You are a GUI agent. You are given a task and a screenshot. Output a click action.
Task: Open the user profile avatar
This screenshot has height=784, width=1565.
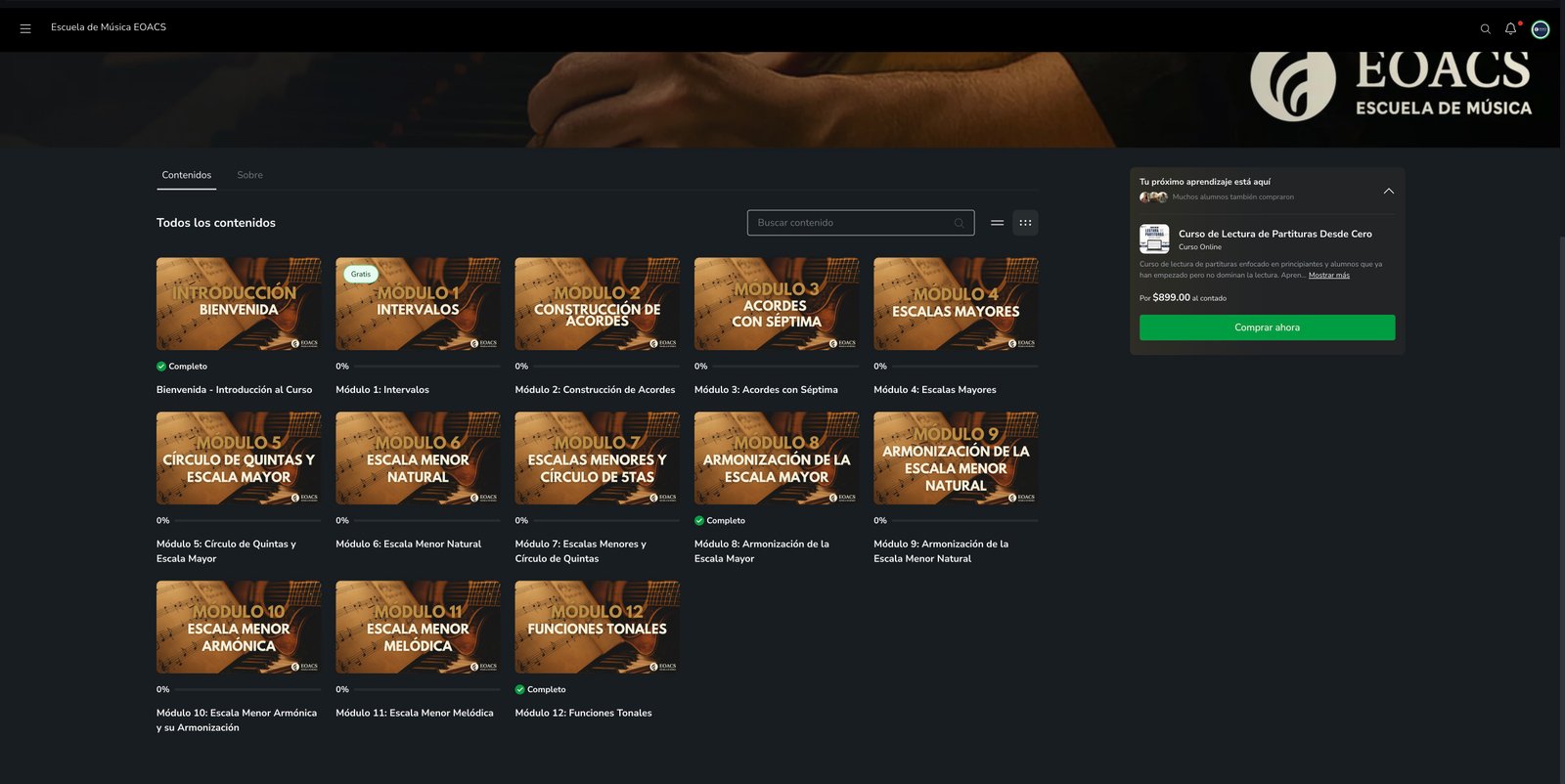click(x=1541, y=29)
